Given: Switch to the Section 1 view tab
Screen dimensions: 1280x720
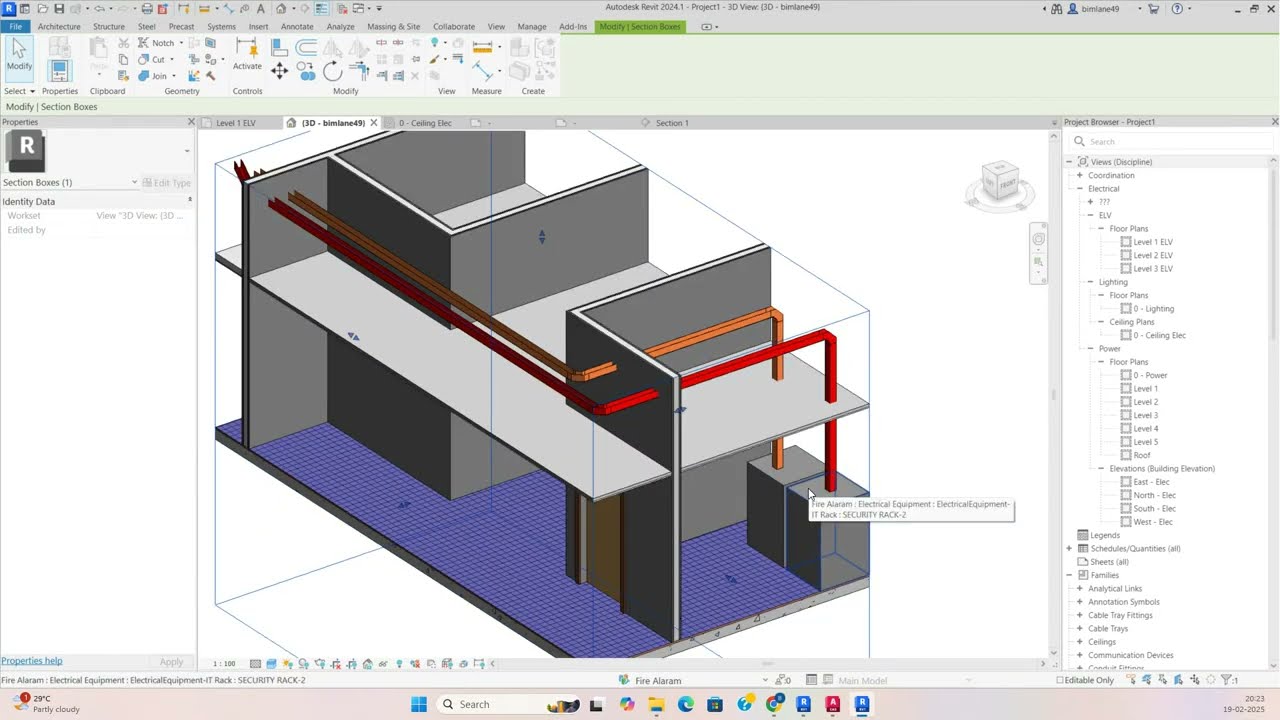Looking at the screenshot, I should (672, 123).
